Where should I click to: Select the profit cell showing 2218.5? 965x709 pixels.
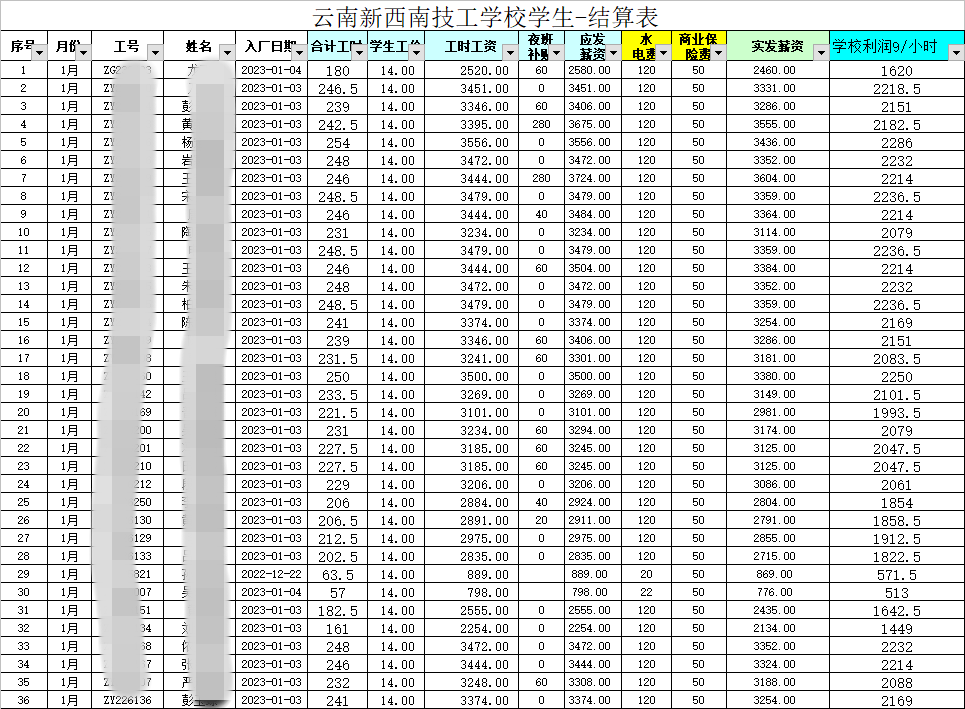(x=897, y=89)
